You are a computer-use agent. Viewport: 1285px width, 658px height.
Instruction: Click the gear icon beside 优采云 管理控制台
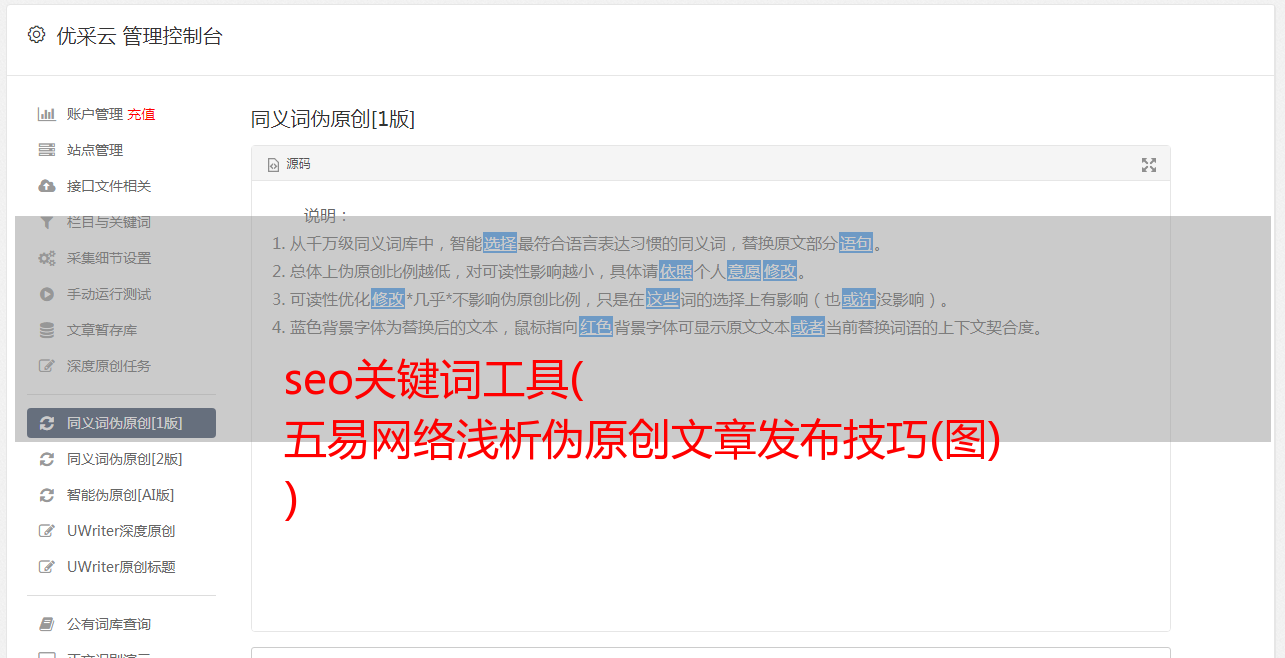point(37,35)
